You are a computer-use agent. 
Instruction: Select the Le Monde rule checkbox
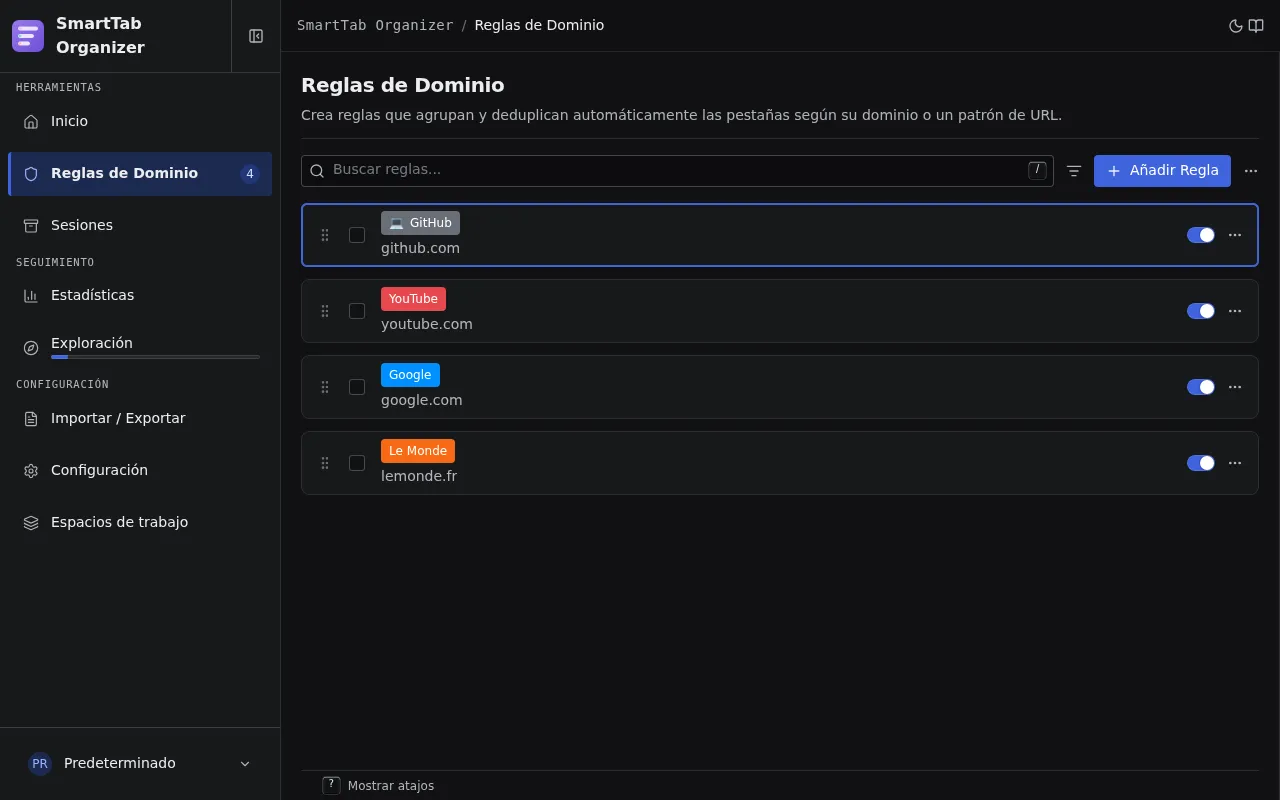[x=357, y=463]
